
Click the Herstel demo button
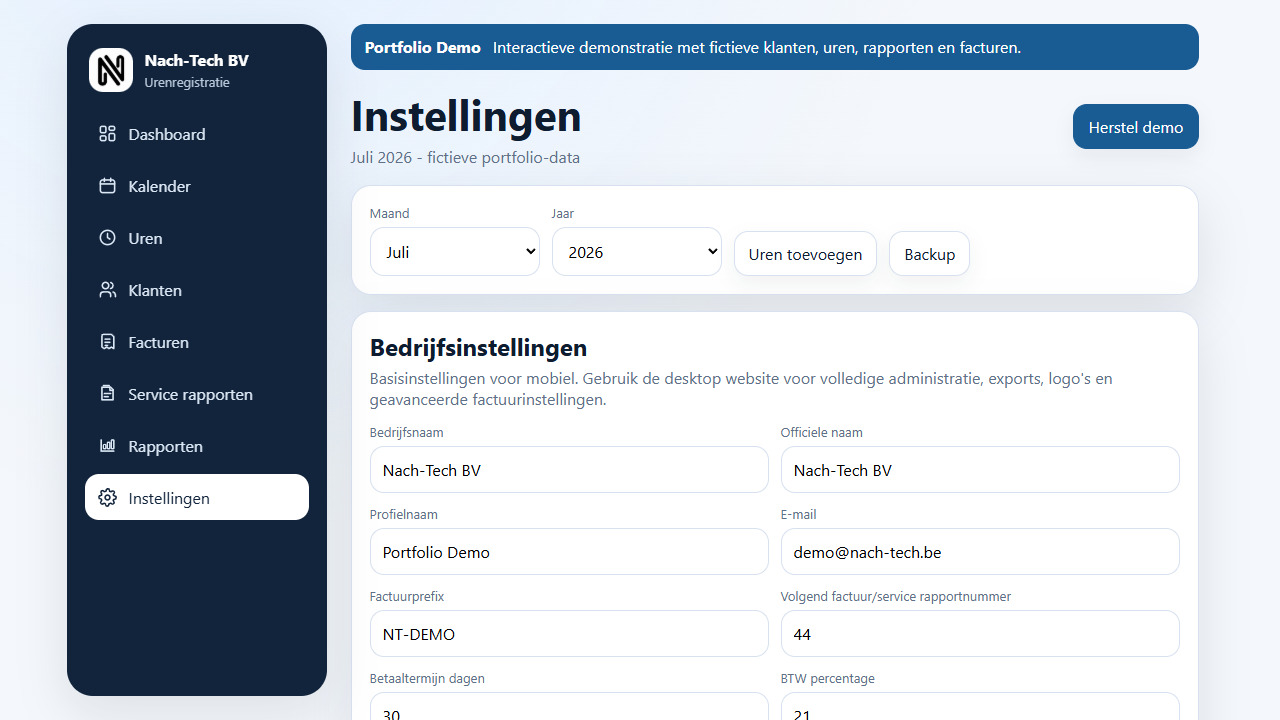[x=1136, y=127]
